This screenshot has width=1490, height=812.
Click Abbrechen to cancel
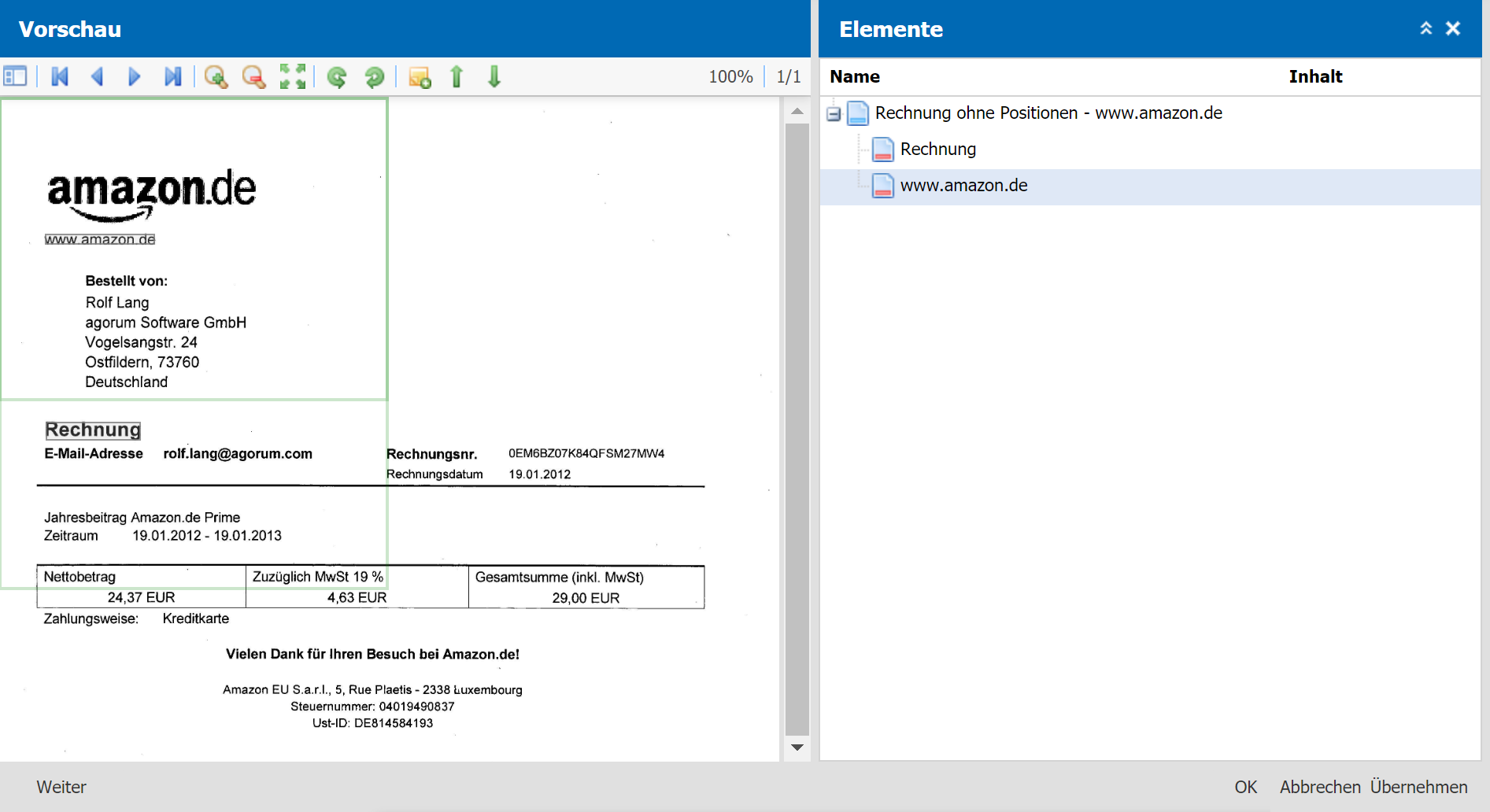coord(1320,787)
